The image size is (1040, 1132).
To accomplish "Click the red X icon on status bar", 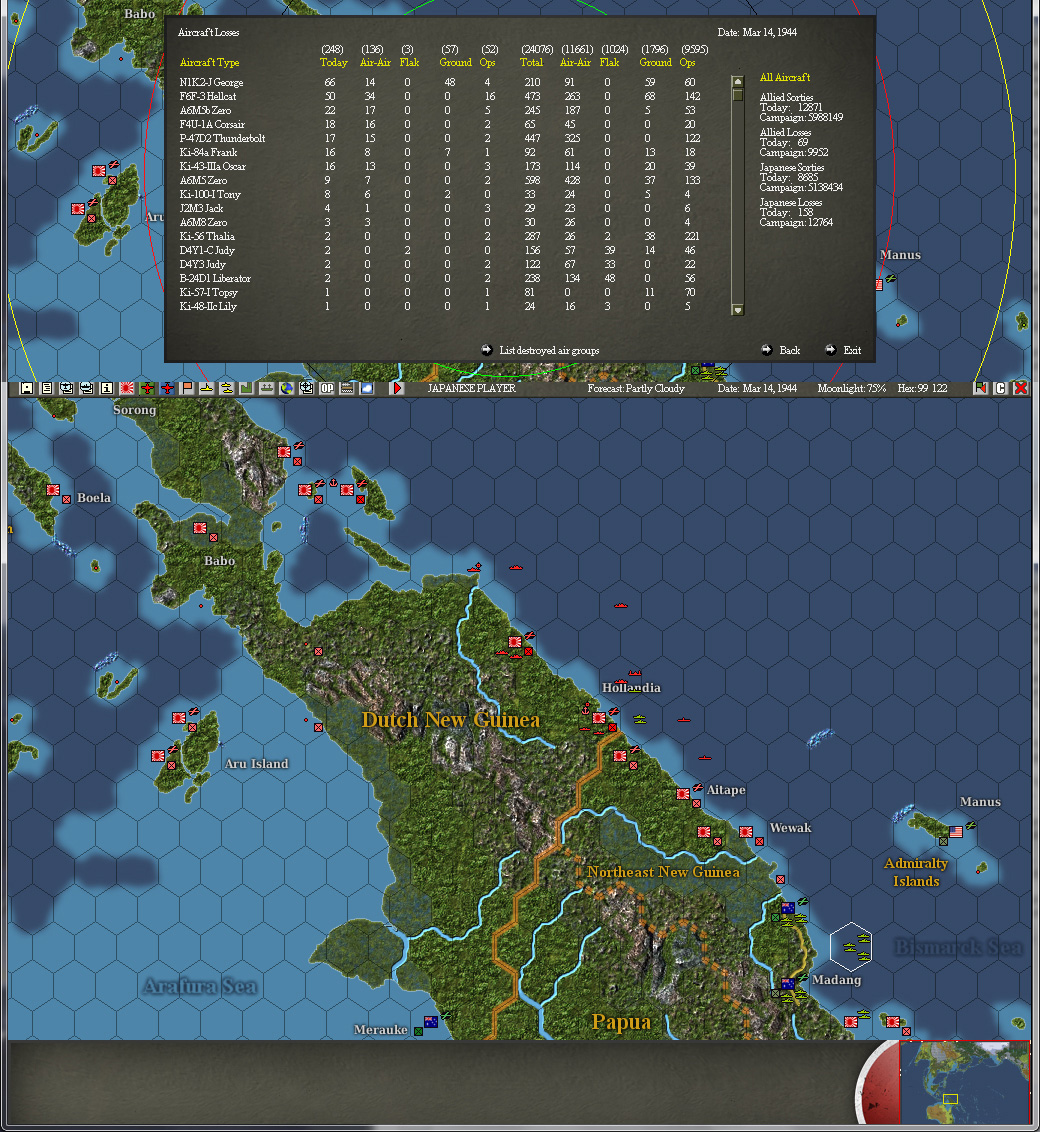I will (1021, 388).
